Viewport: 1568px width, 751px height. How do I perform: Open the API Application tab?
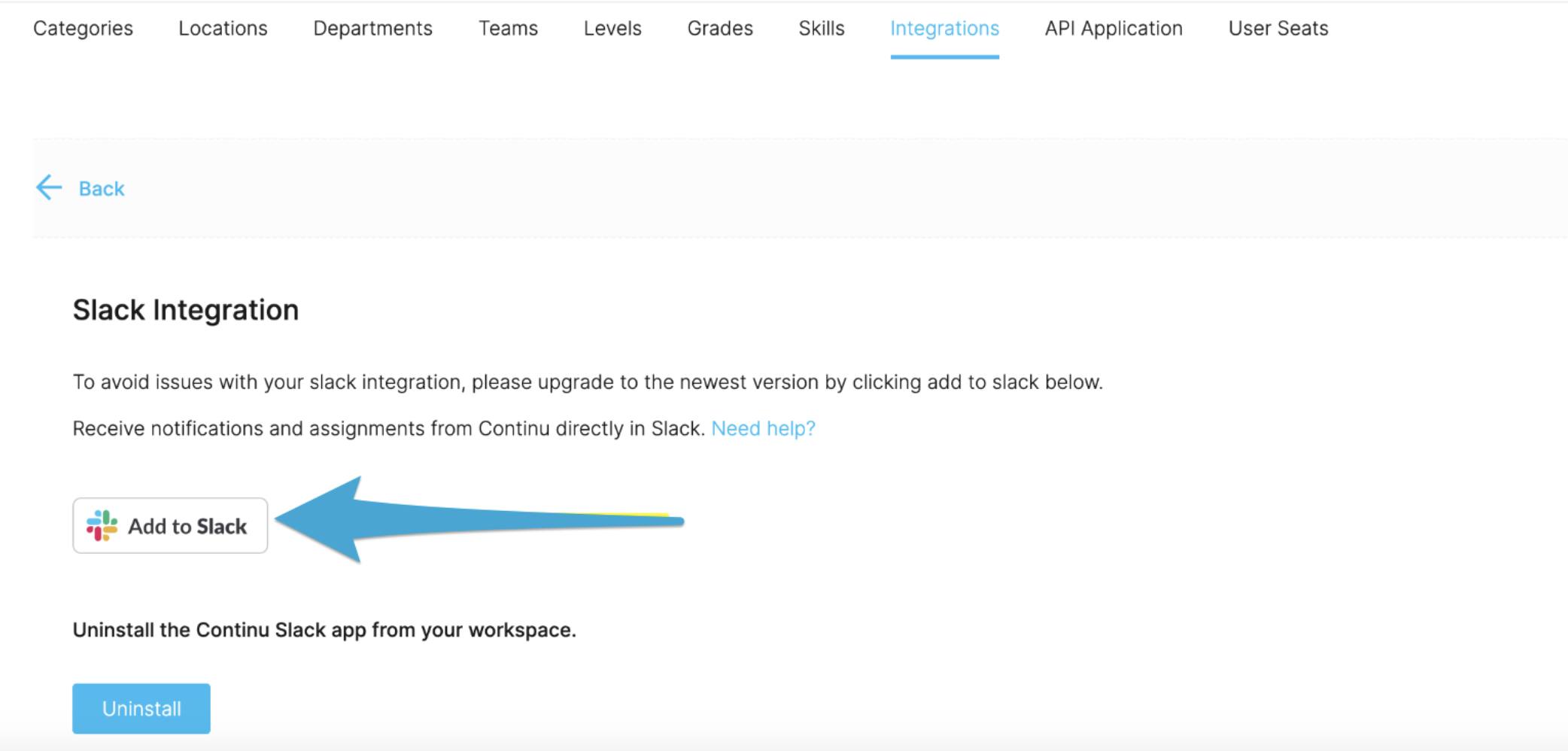(x=1114, y=29)
